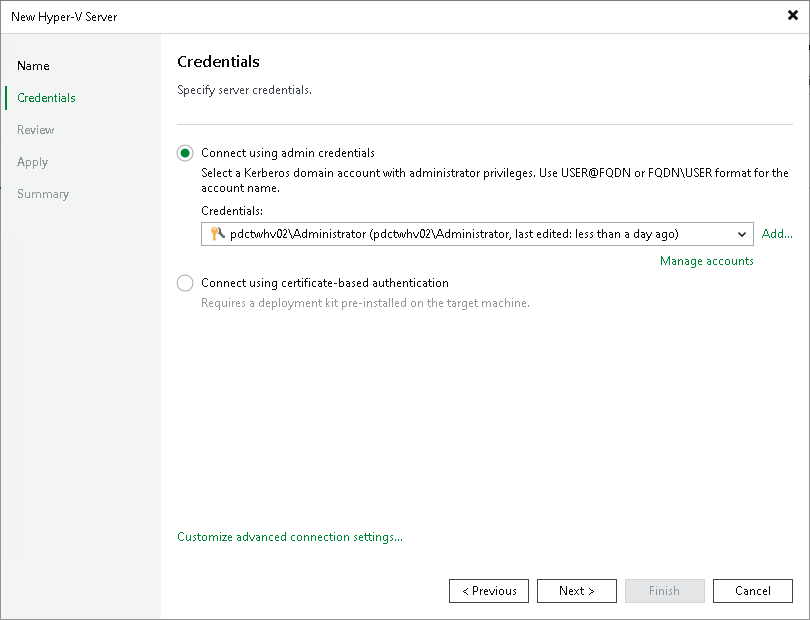Open the Credentials dropdown arrow
The width and height of the screenshot is (810, 620).
[742, 234]
